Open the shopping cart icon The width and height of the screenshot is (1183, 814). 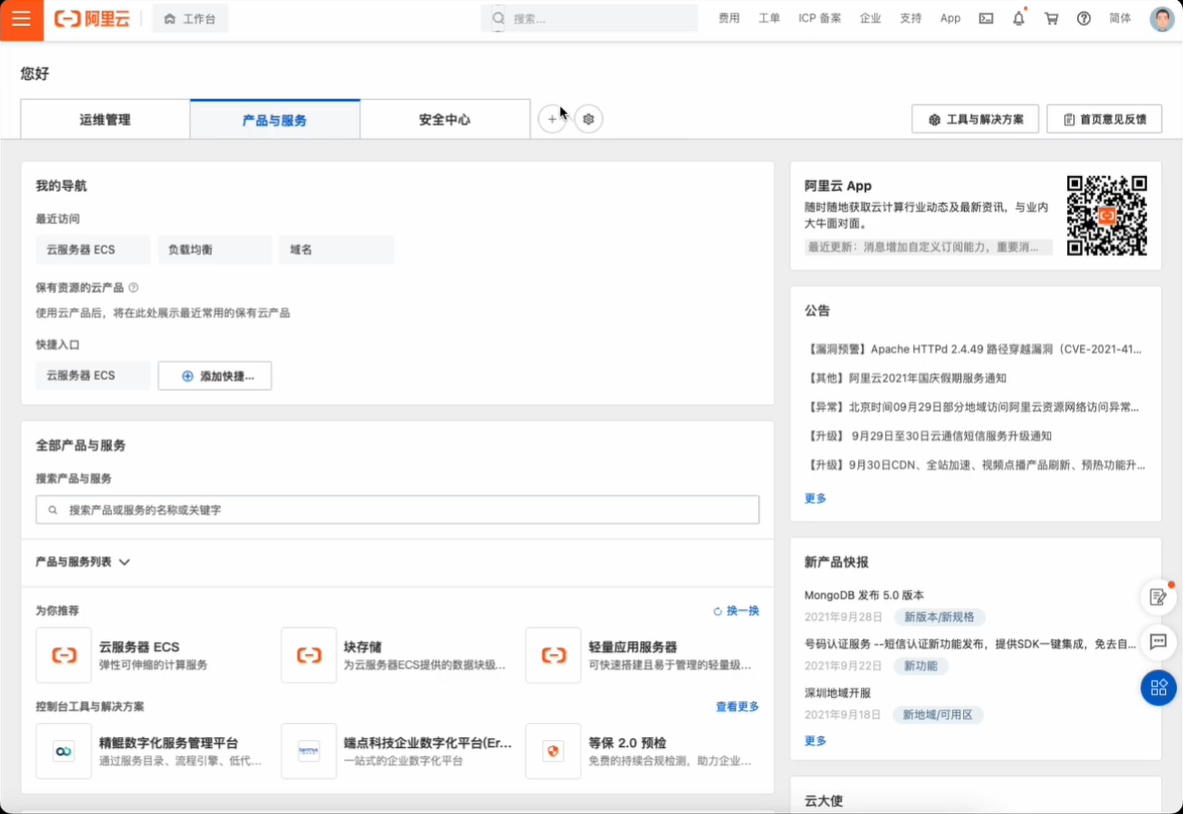pos(1051,19)
